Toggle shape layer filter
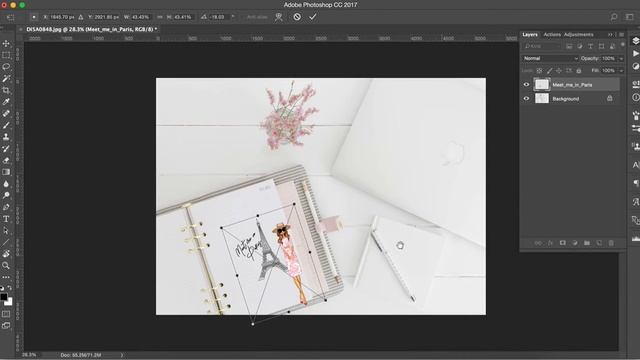This screenshot has width=640, height=360. tap(601, 47)
